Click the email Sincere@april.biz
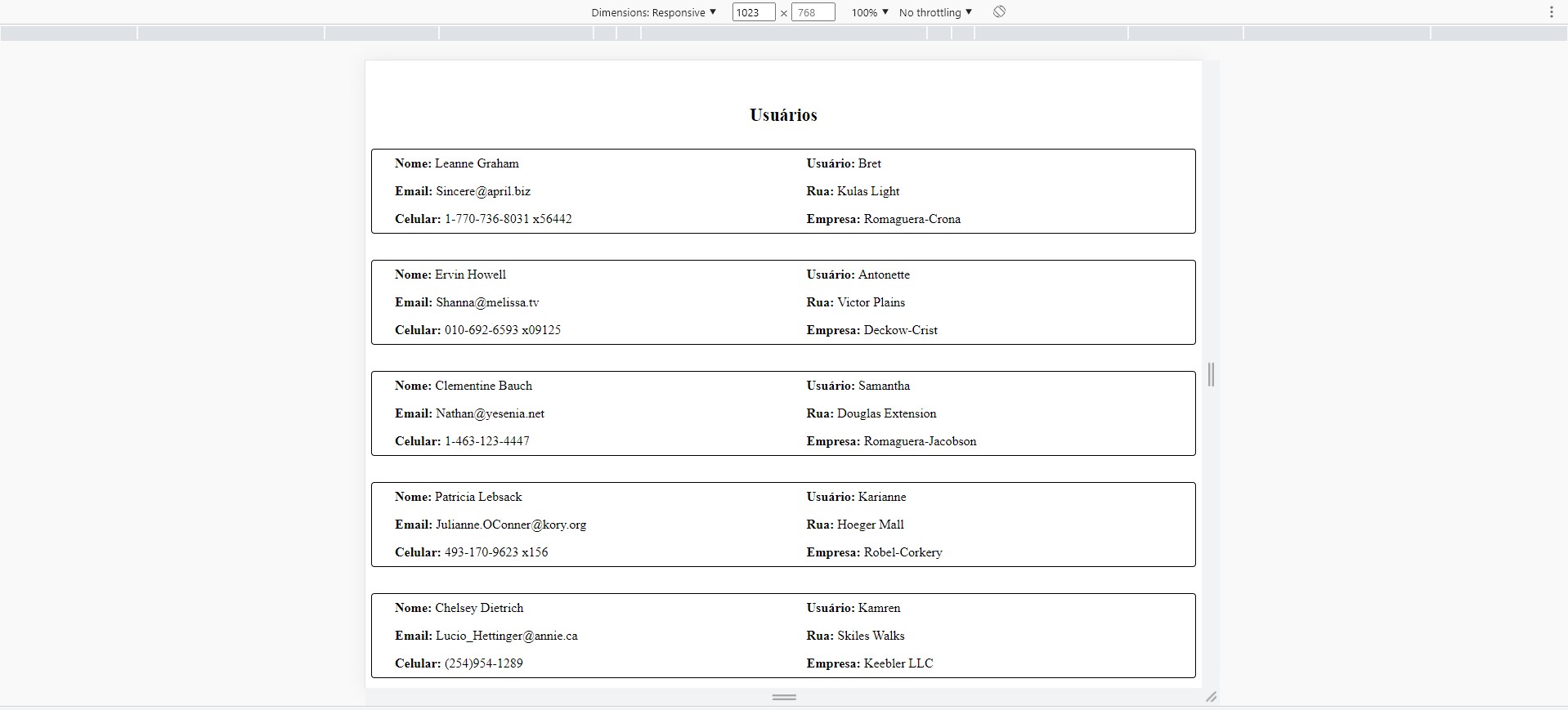Screen dimensions: 1568x710 point(483,191)
